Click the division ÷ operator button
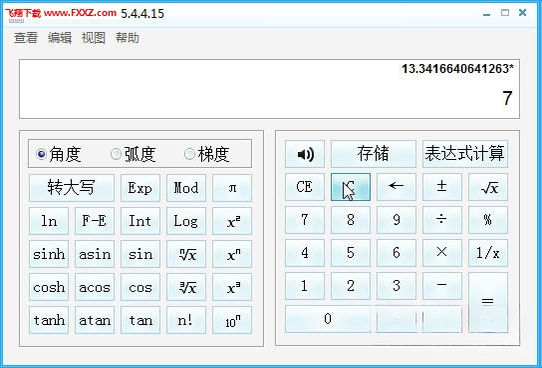 [x=442, y=220]
